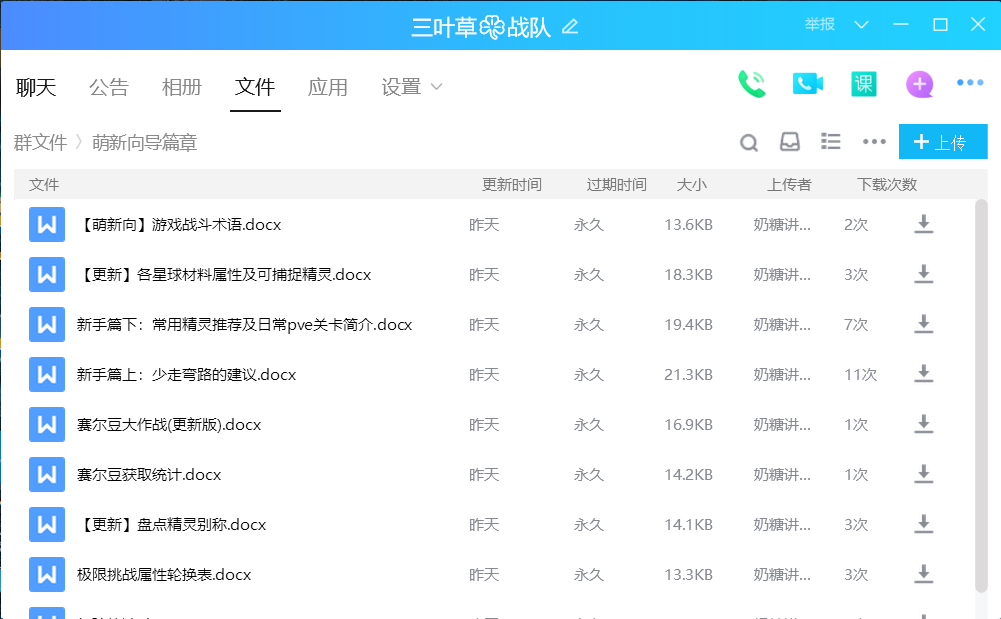
Task: Download 游戏战斗术语.docx
Action: pos(923,225)
